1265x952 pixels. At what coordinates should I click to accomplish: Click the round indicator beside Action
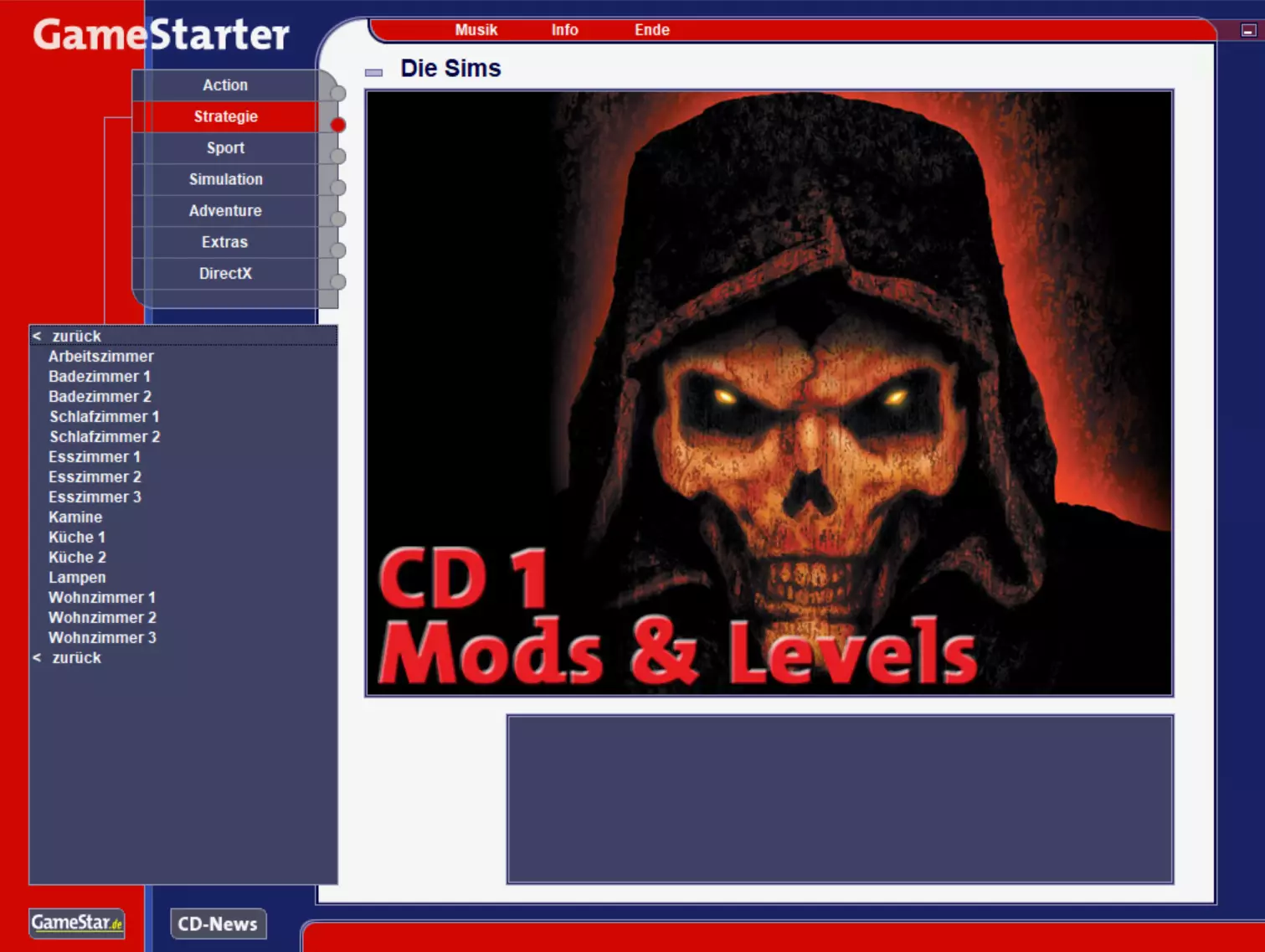point(338,93)
